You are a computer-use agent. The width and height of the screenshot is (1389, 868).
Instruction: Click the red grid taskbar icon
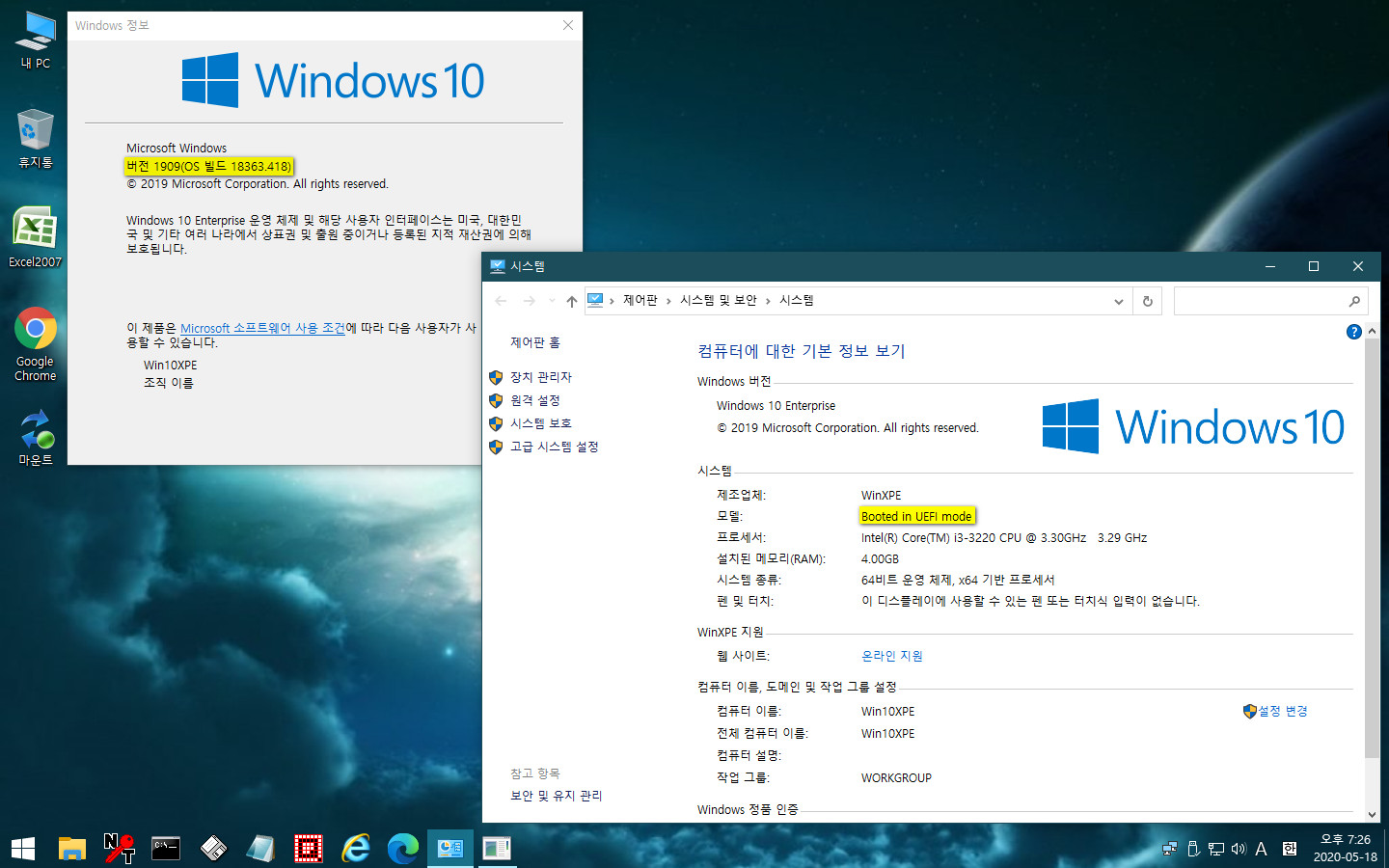308,848
